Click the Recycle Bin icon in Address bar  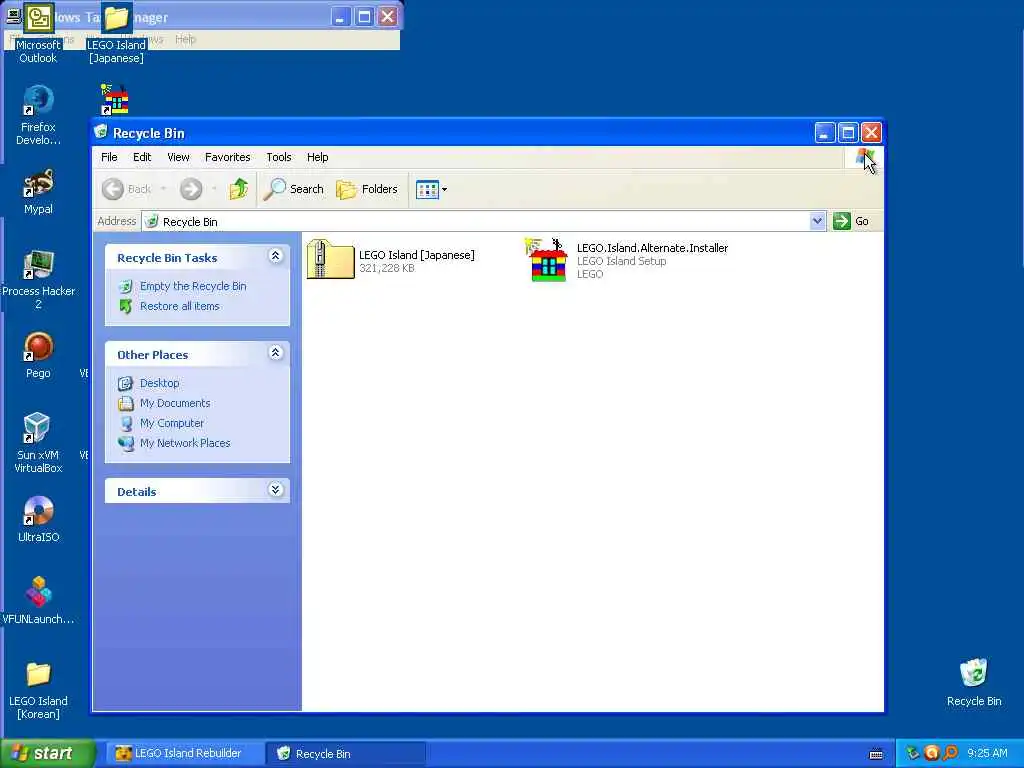tap(152, 221)
